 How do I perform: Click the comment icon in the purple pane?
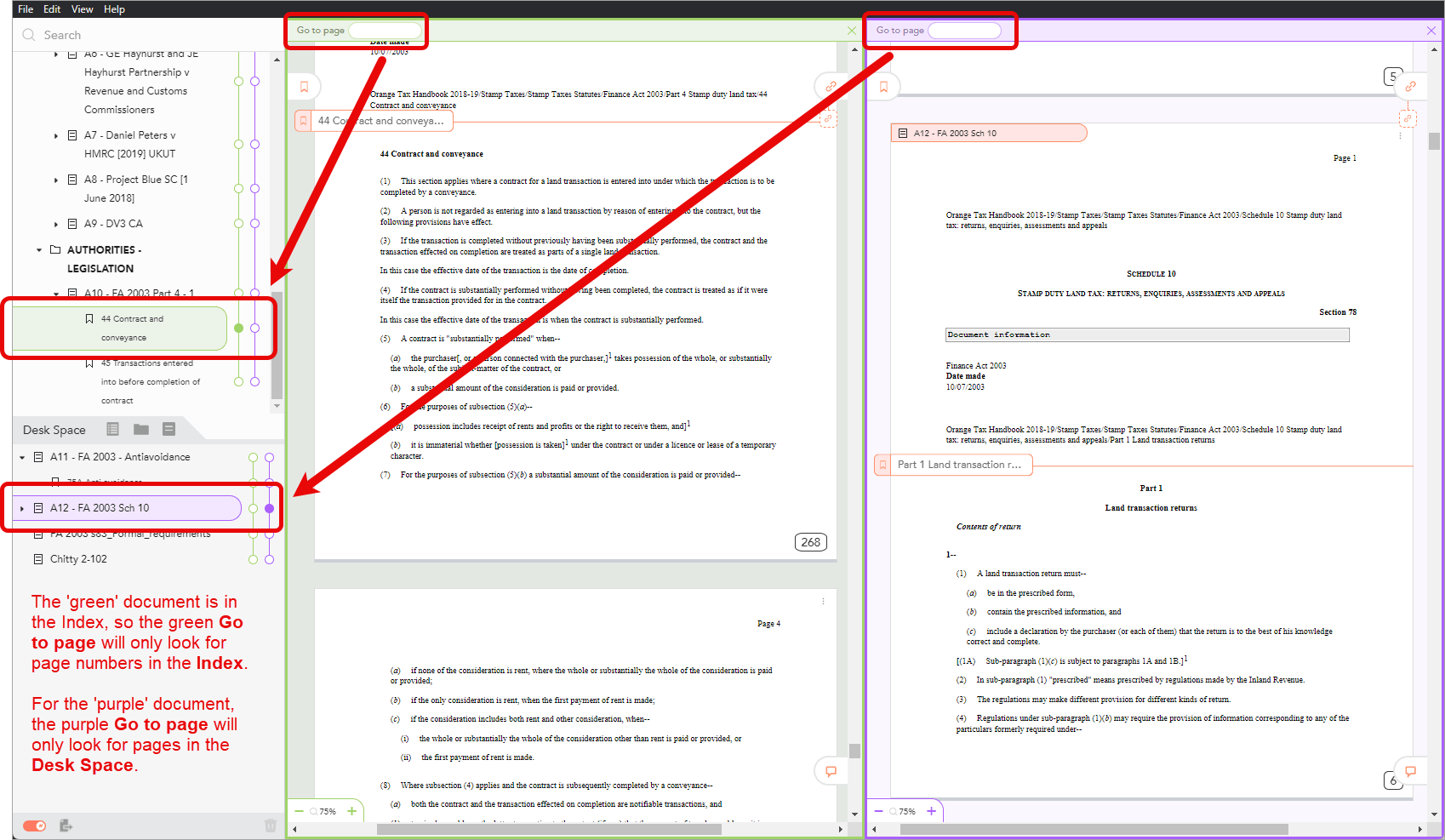tap(1410, 771)
